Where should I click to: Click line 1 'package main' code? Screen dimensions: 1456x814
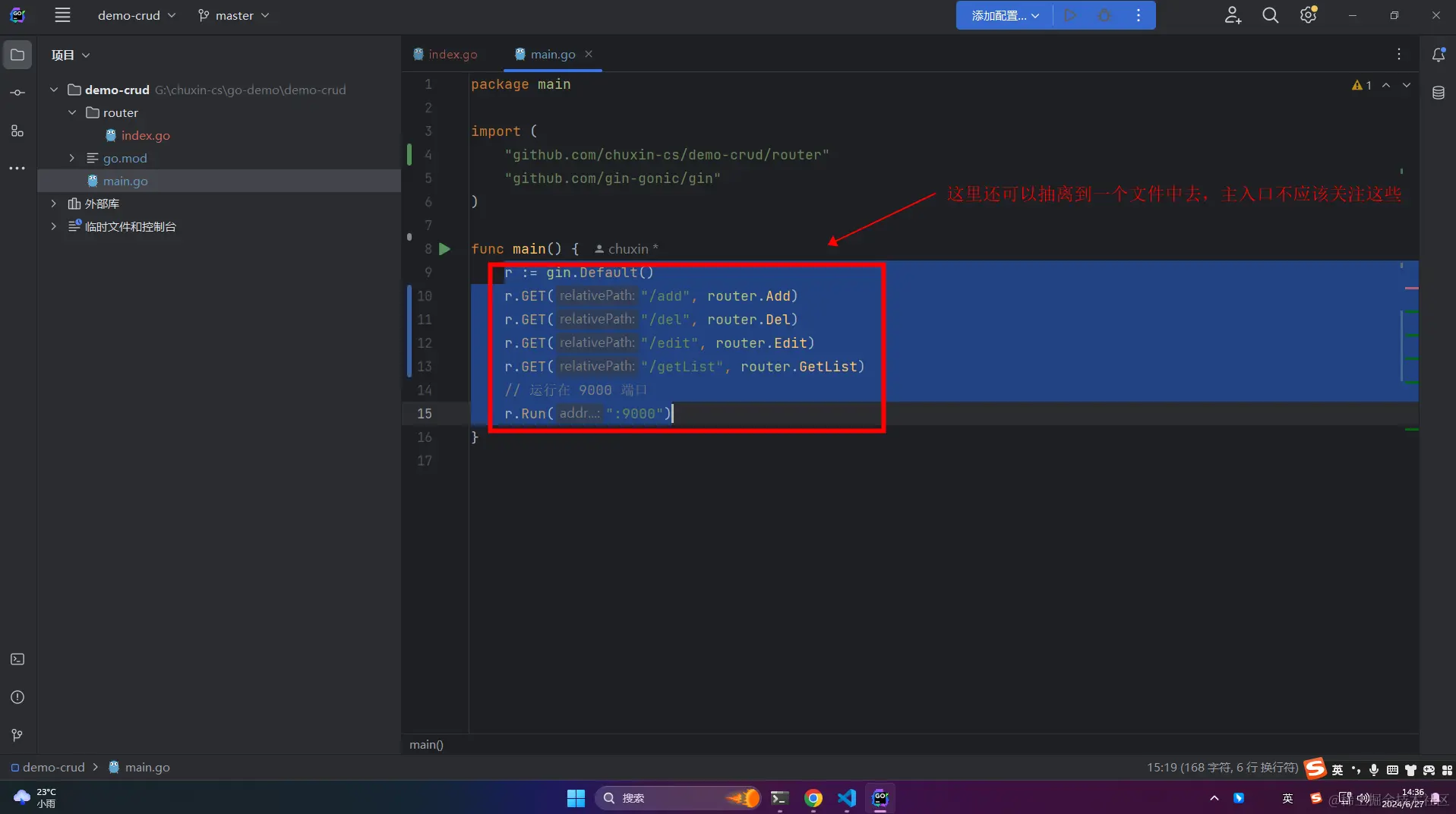click(520, 84)
